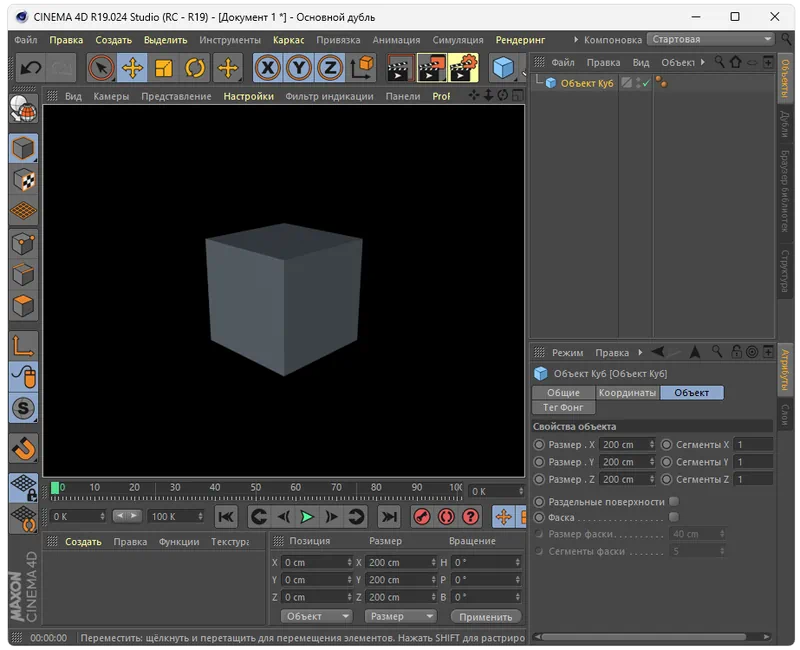Toggle the Z axis lock icon

(x=329, y=68)
